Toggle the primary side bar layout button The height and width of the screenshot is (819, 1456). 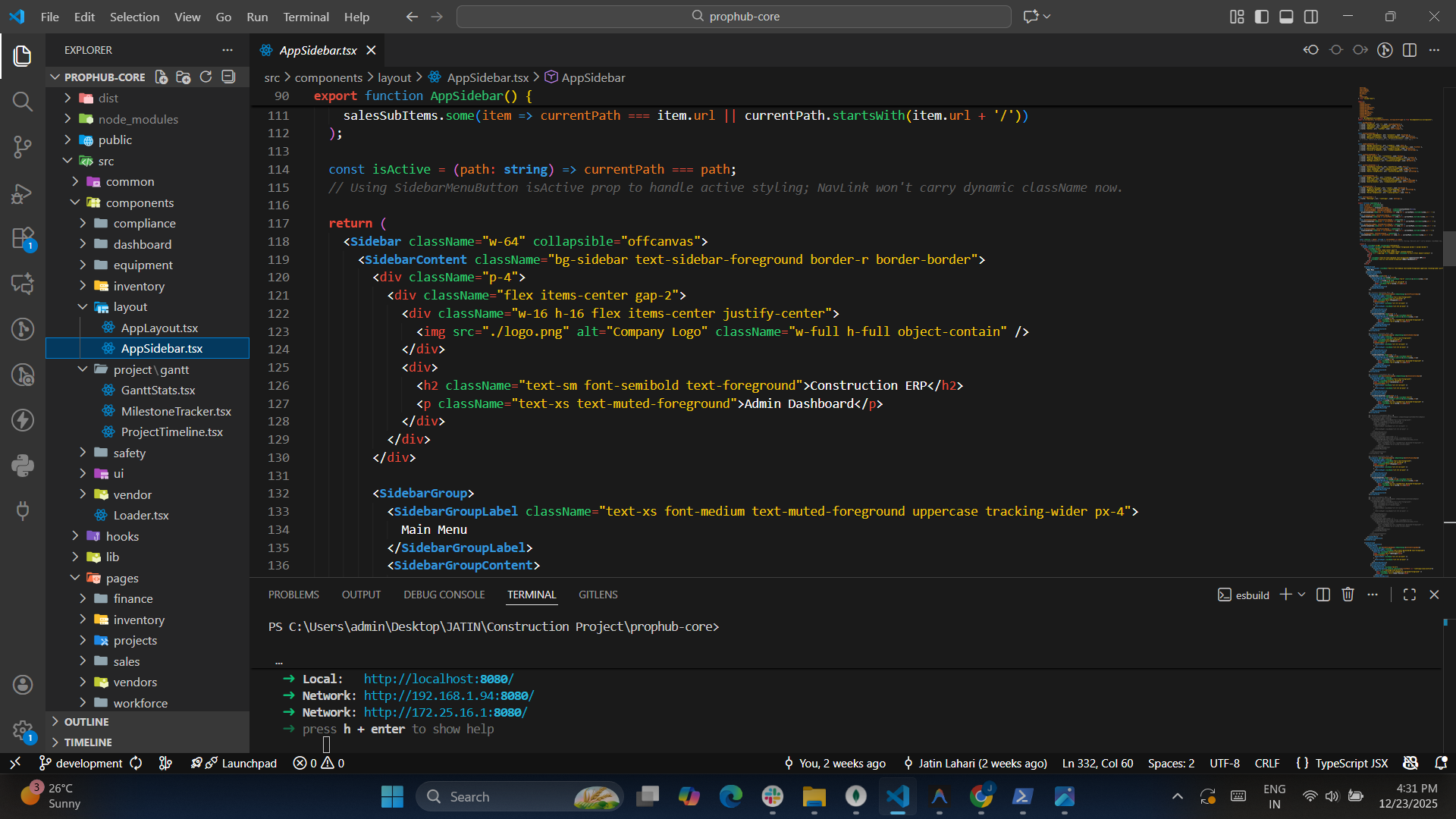1262,17
